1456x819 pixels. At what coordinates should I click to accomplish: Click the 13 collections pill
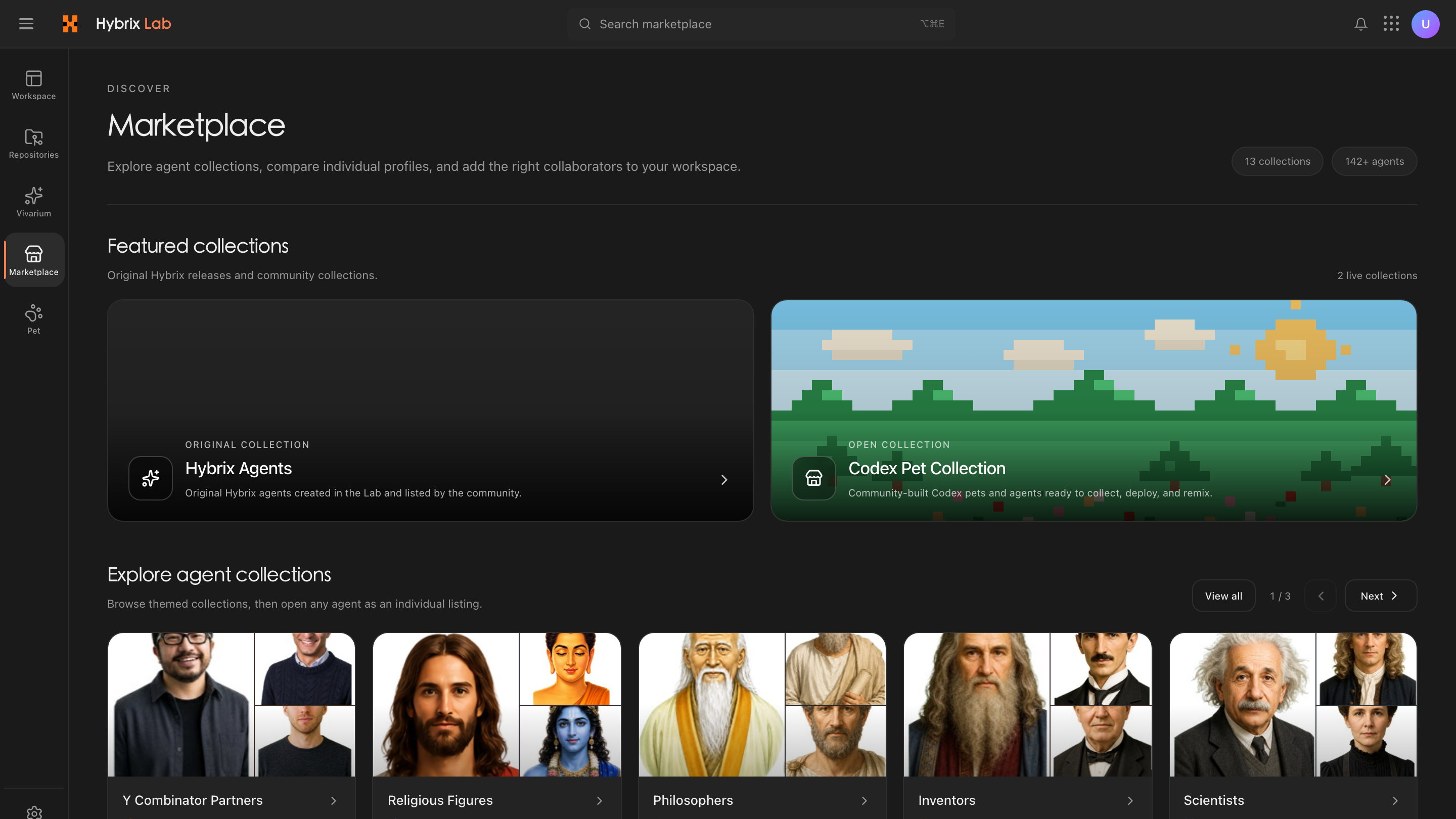tap(1277, 161)
